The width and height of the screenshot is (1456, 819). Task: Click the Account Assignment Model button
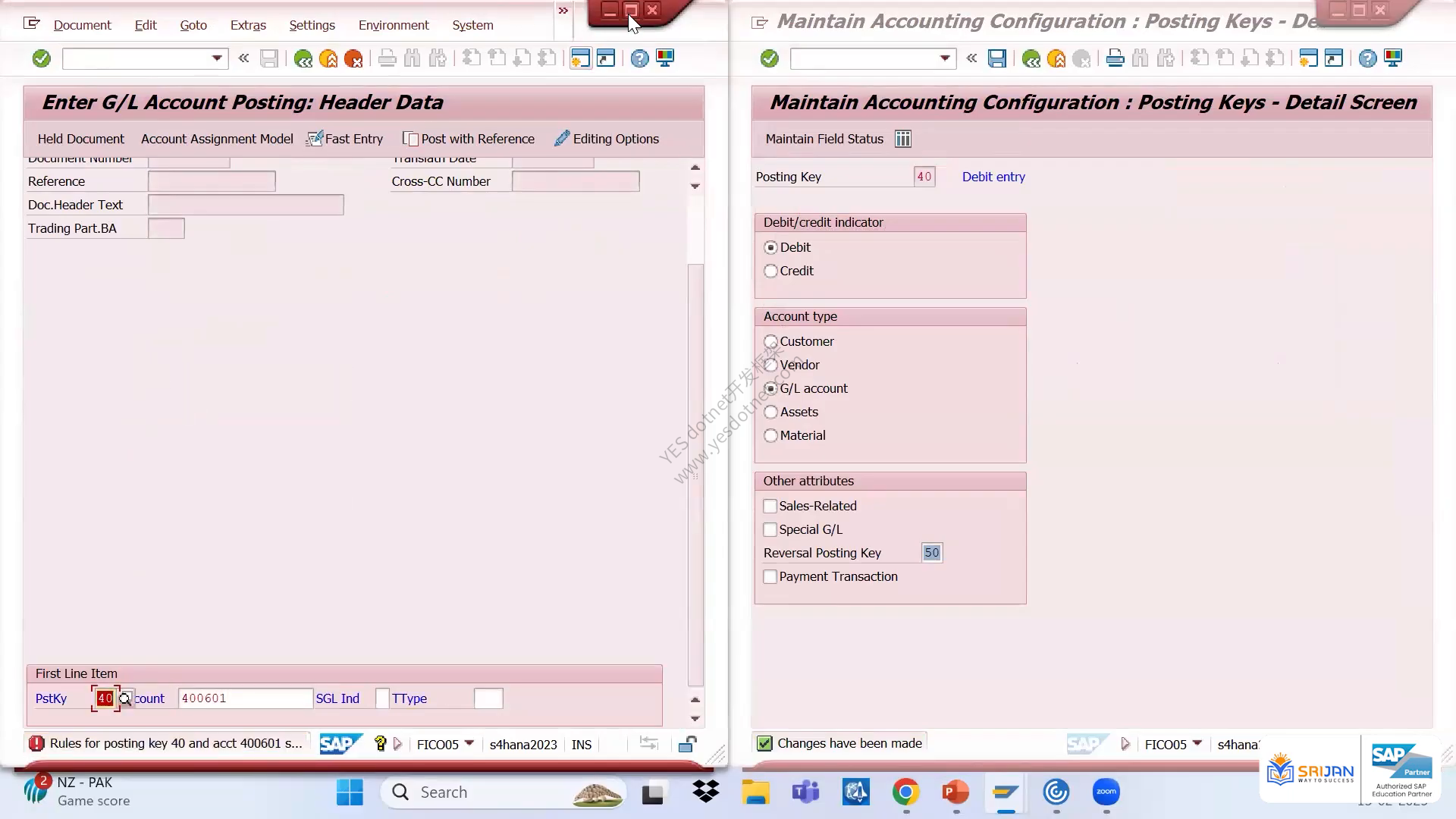coord(217,139)
